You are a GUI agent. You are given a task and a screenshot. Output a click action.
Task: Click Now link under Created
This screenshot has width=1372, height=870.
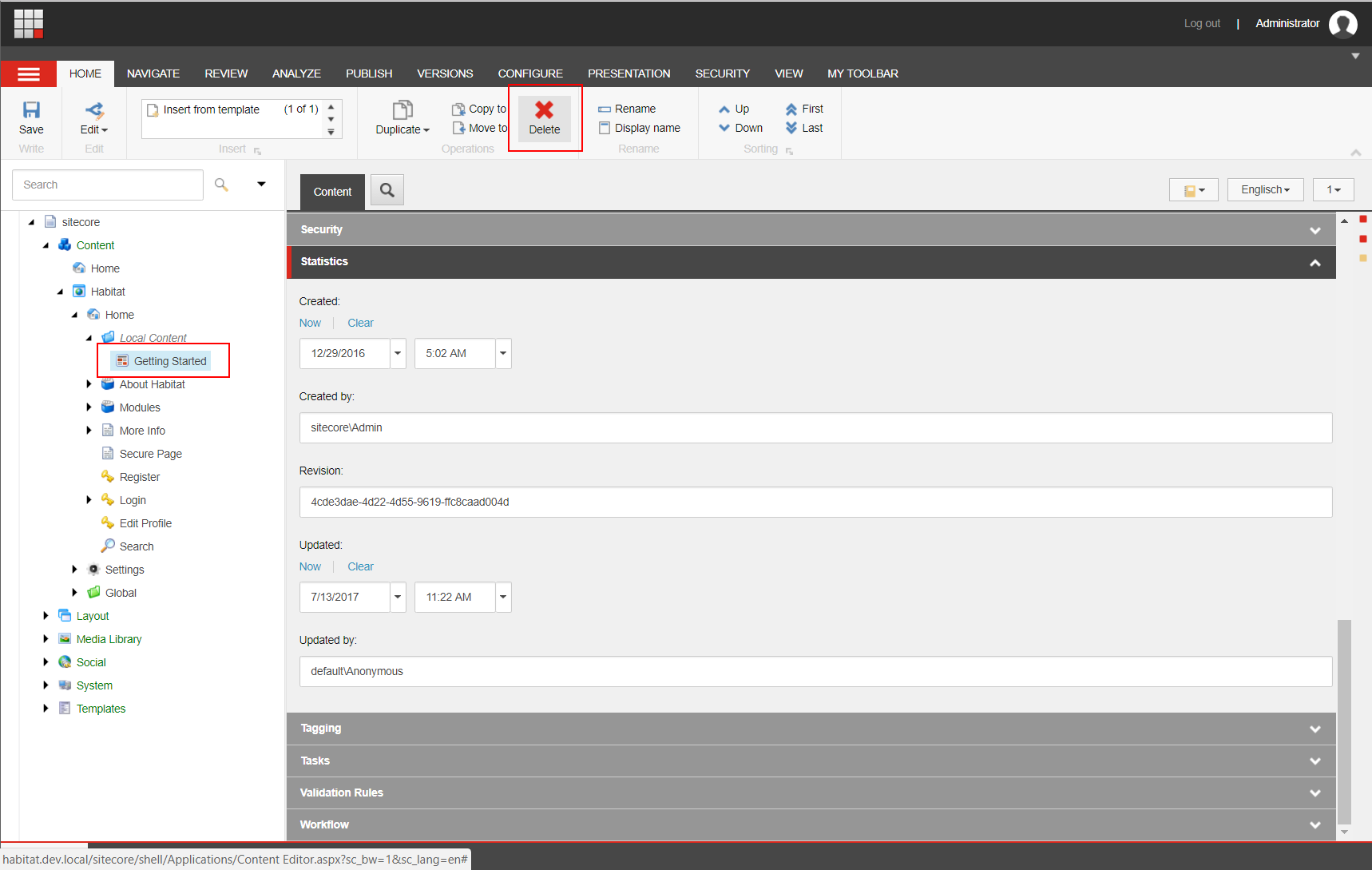pyautogui.click(x=310, y=323)
